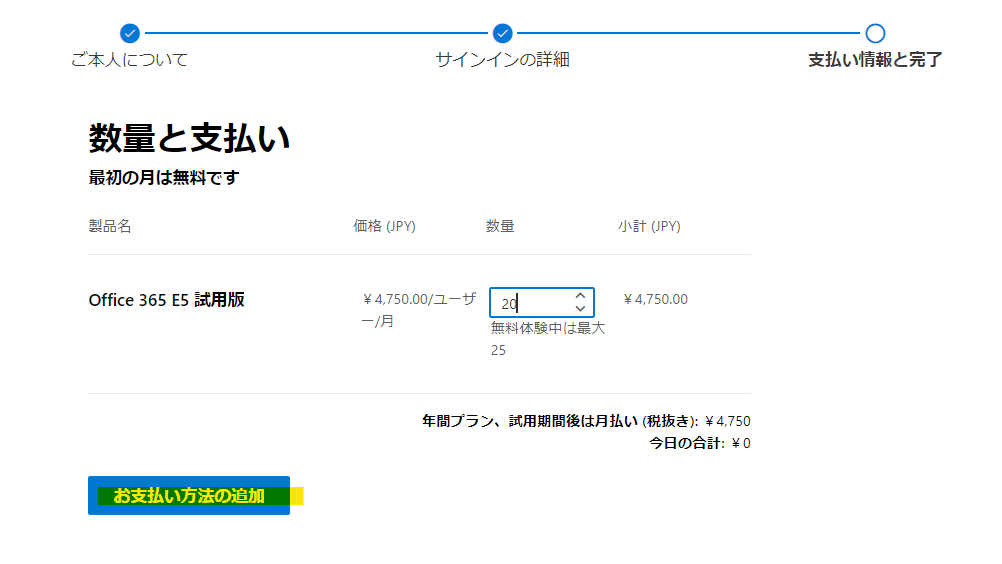Click the empty circle for 支払い情報と完了 step

tap(875, 33)
